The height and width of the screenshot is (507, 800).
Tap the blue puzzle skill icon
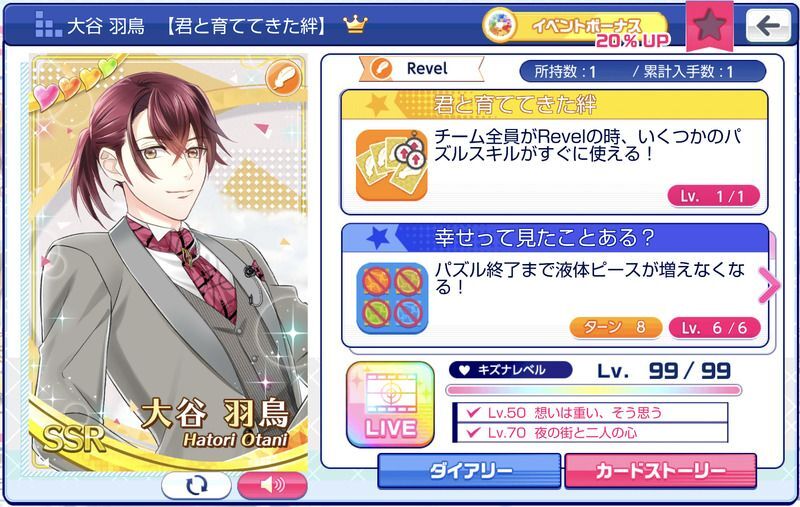tap(392, 298)
